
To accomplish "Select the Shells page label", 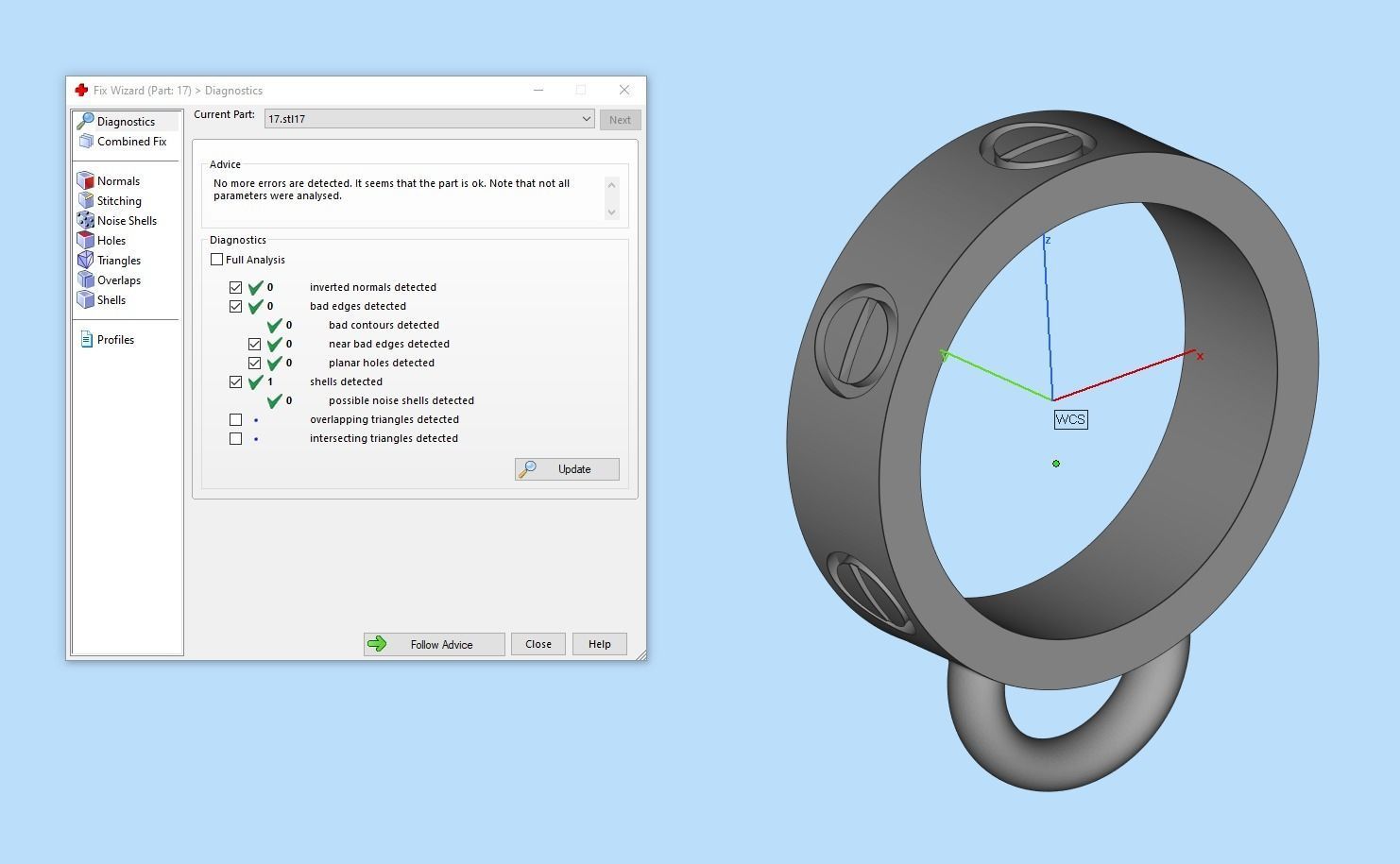I will point(111,299).
